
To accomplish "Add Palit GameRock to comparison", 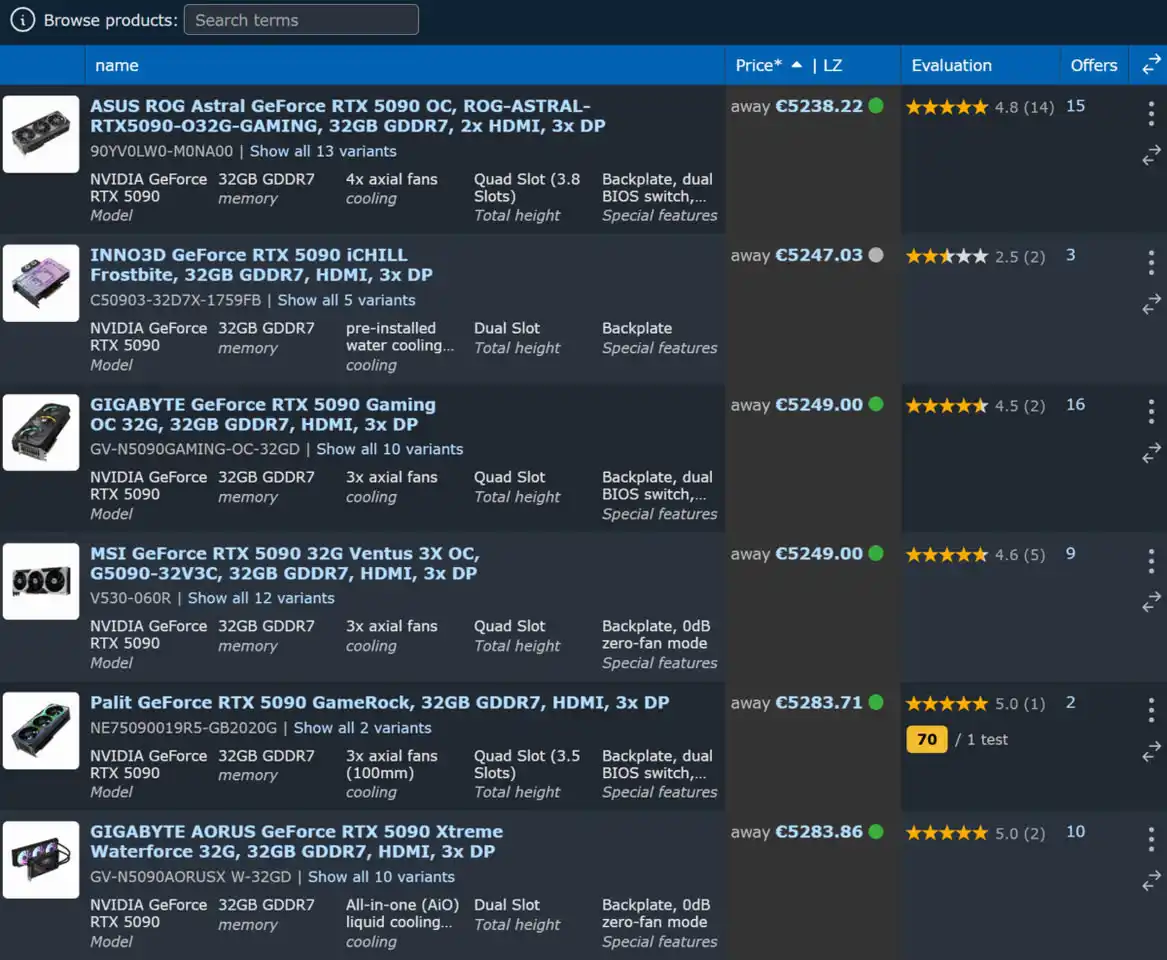I will pyautogui.click(x=1151, y=751).
